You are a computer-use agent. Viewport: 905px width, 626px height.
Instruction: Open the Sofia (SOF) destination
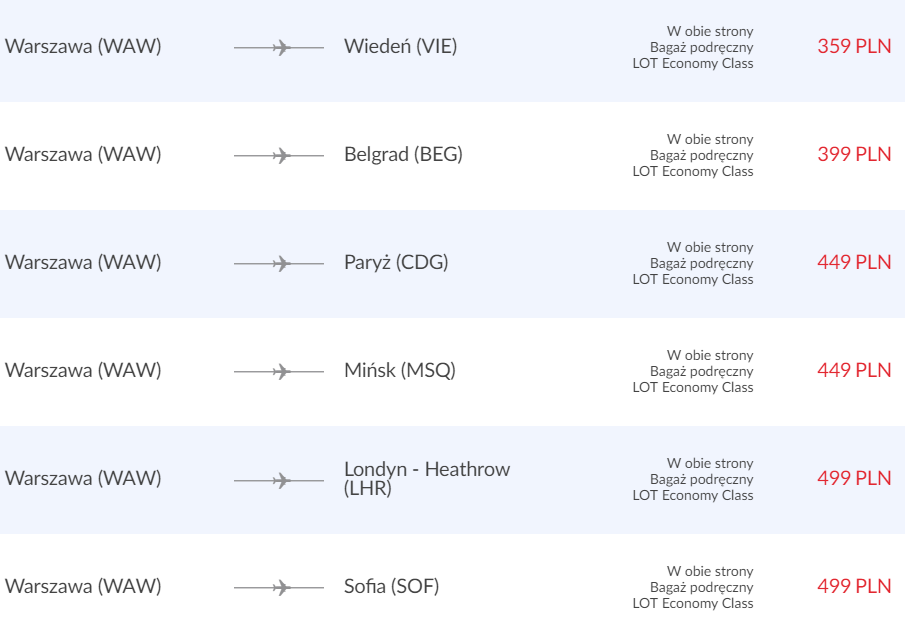point(391,586)
